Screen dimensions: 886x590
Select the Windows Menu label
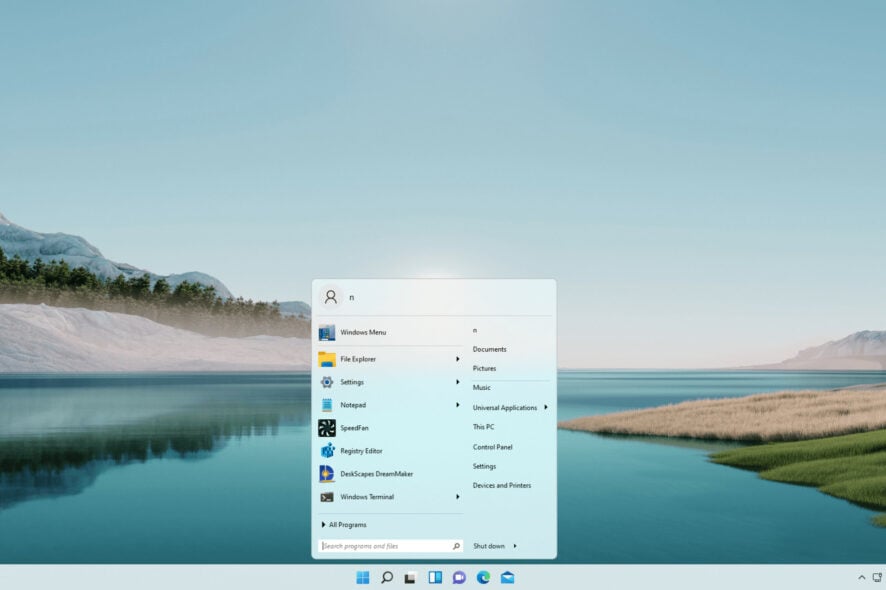tap(363, 332)
